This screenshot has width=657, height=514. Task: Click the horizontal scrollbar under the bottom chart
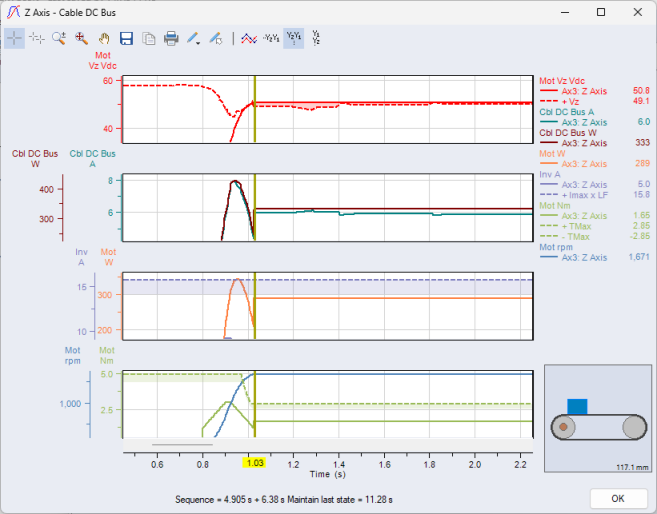click(182, 444)
